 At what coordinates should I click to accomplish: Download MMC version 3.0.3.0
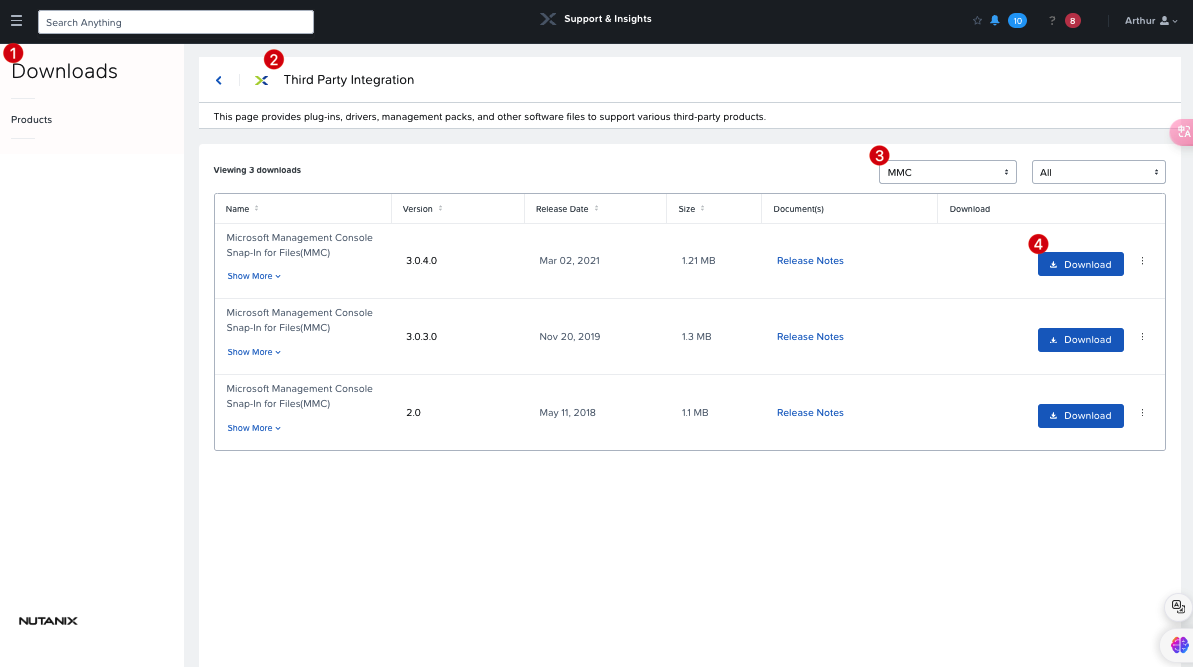click(1080, 339)
